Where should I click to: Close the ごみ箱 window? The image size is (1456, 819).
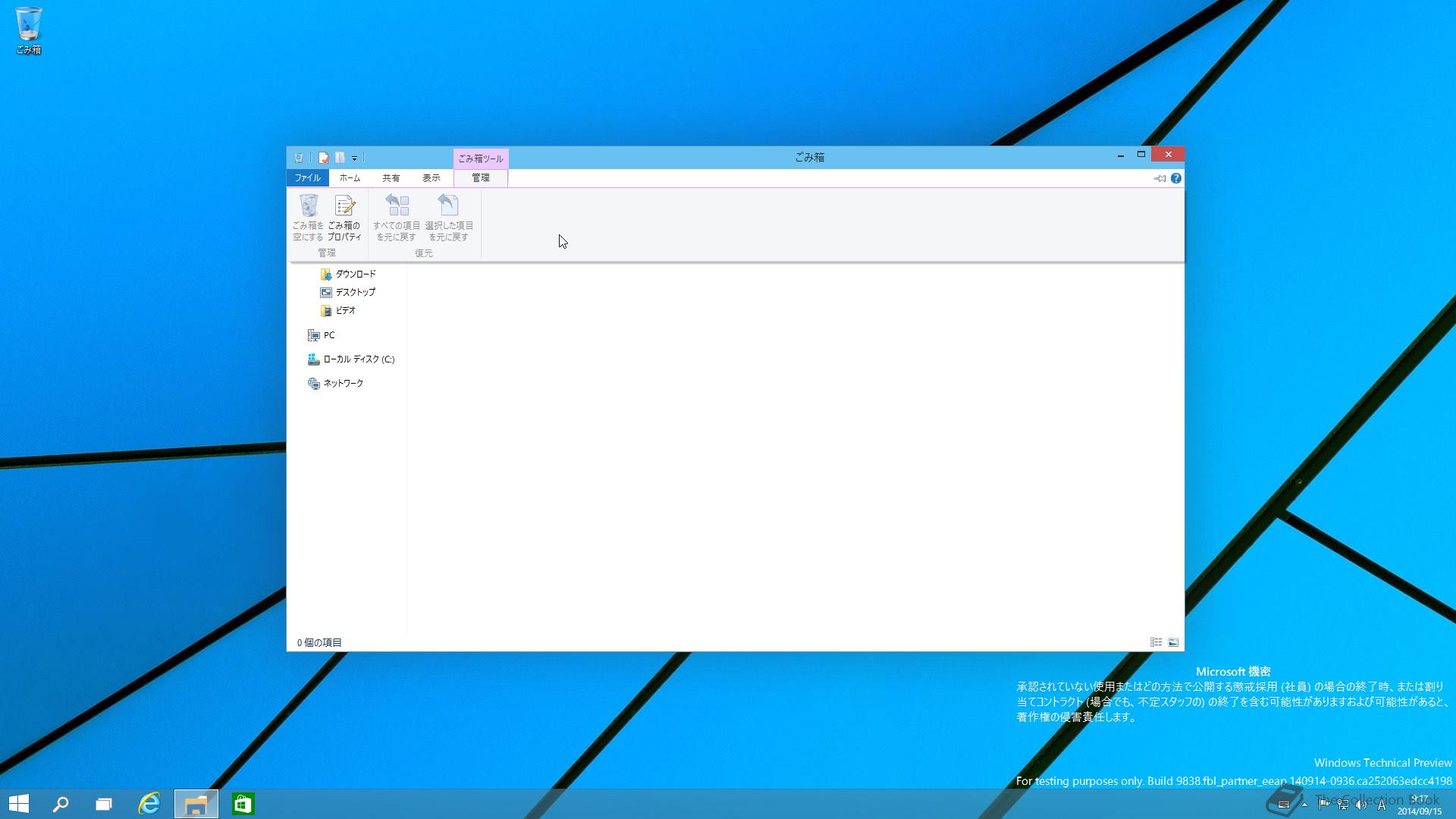[1168, 155]
